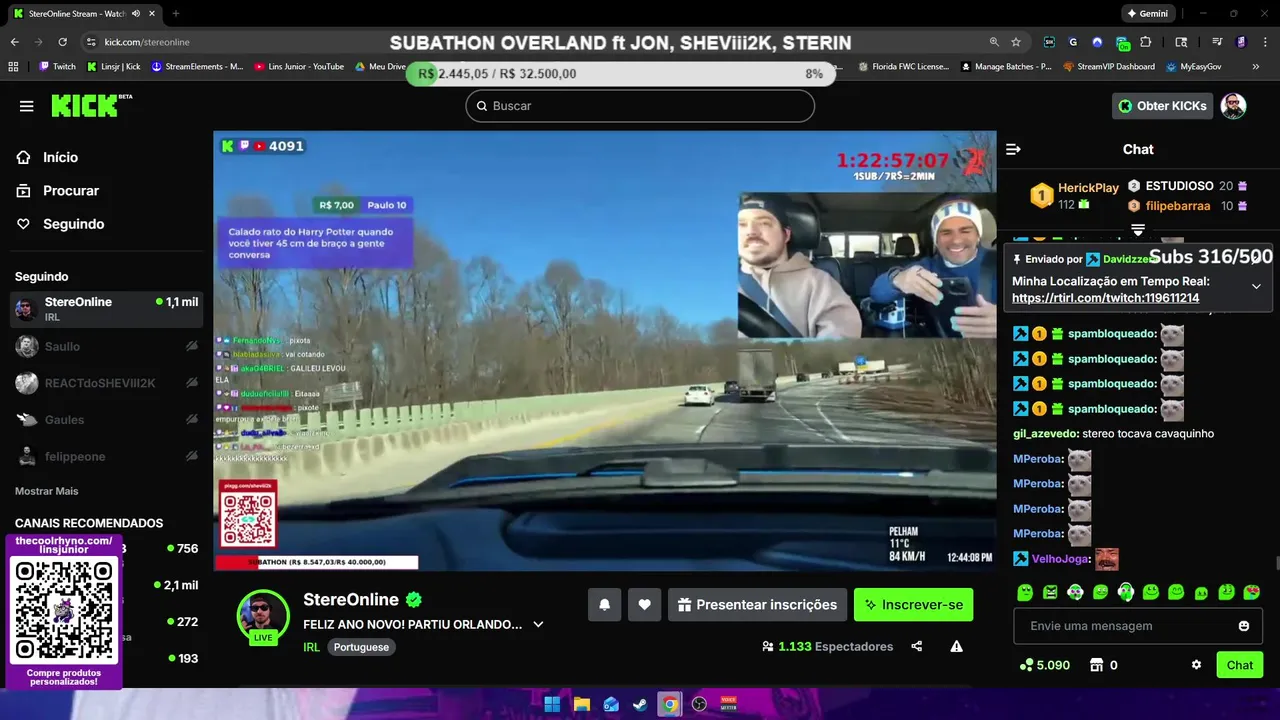Open StreamVIP Dashboard bookmark

[1109, 67]
